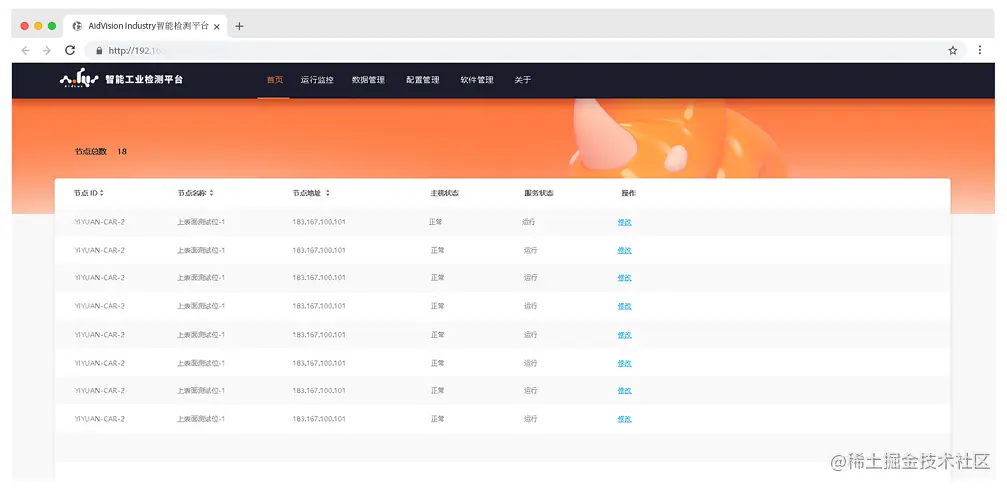Screen dimensions: 1007x488
Task: Click the platform logo icon in the header
Action: pyautogui.click(x=80, y=80)
